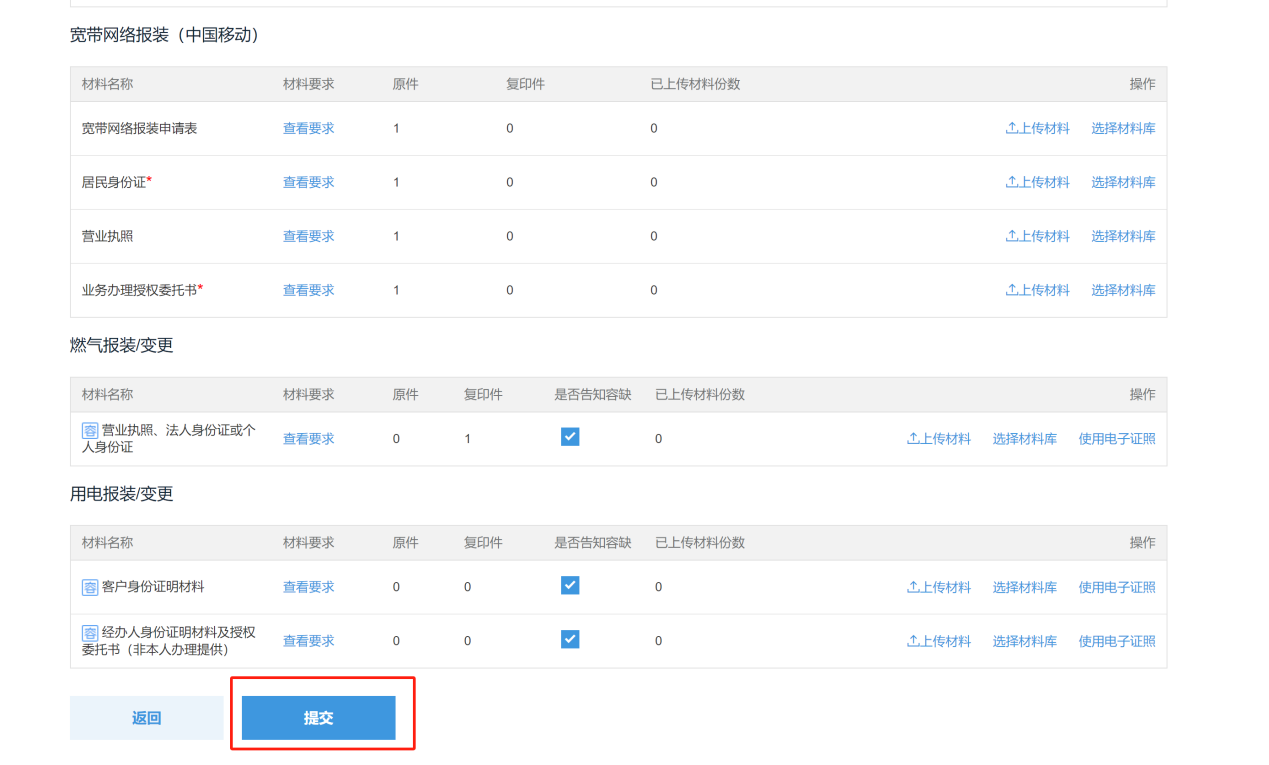This screenshot has width=1269, height=765.
Task: Submit the form with 提交
Action: (319, 718)
